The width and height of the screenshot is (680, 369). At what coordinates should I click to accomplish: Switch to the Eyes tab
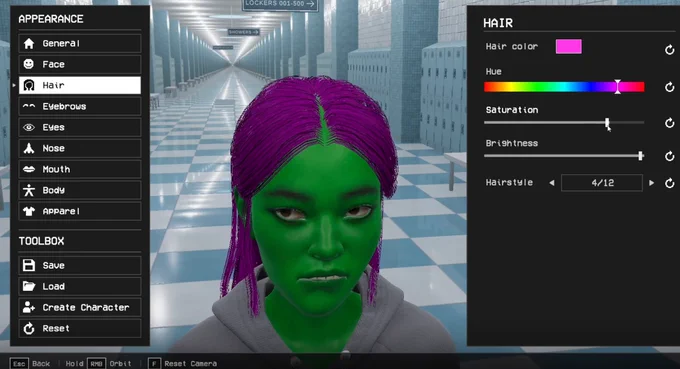click(80, 127)
